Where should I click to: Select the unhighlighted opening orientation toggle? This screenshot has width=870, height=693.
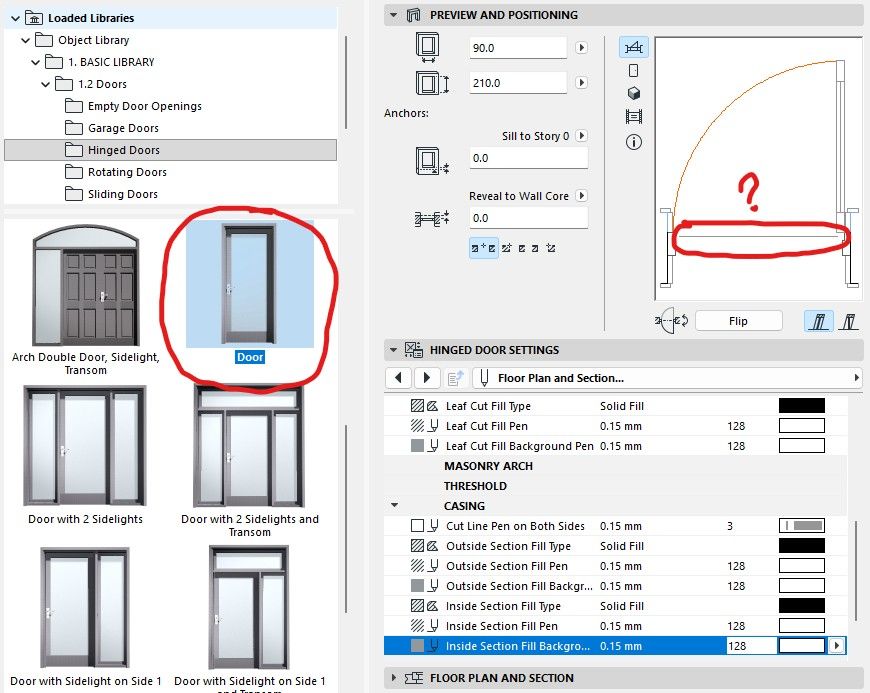click(848, 321)
